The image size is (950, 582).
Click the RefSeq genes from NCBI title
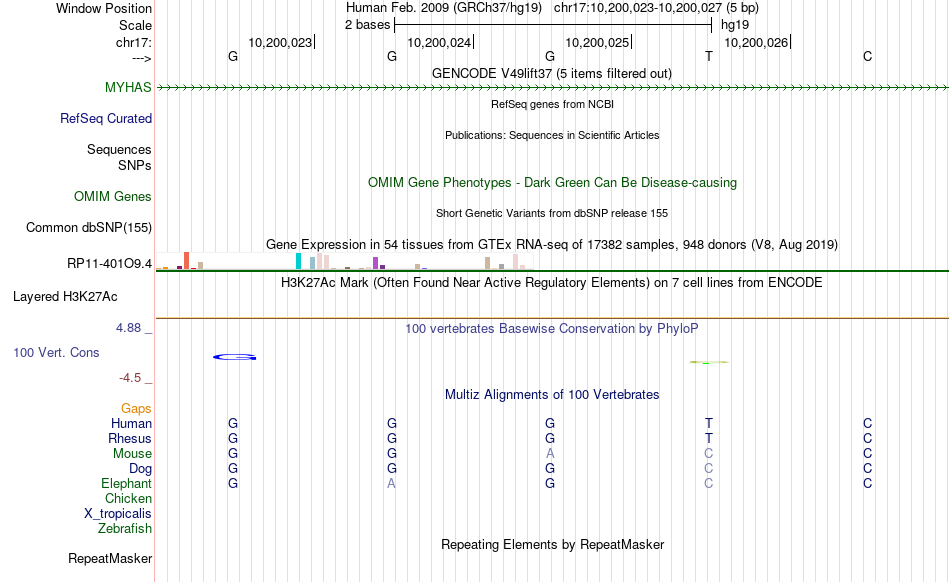tap(553, 104)
